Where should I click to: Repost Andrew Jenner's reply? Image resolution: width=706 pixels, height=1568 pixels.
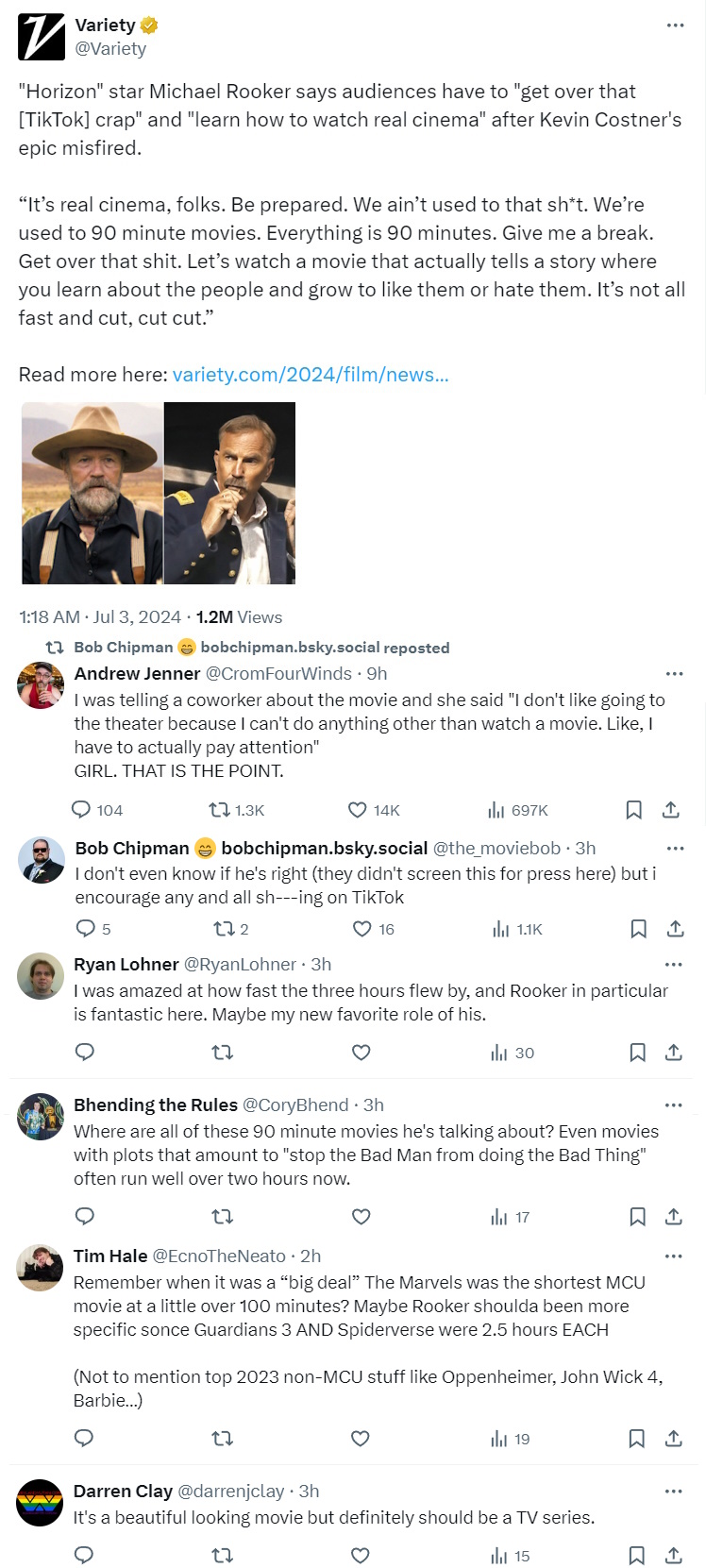(220, 810)
